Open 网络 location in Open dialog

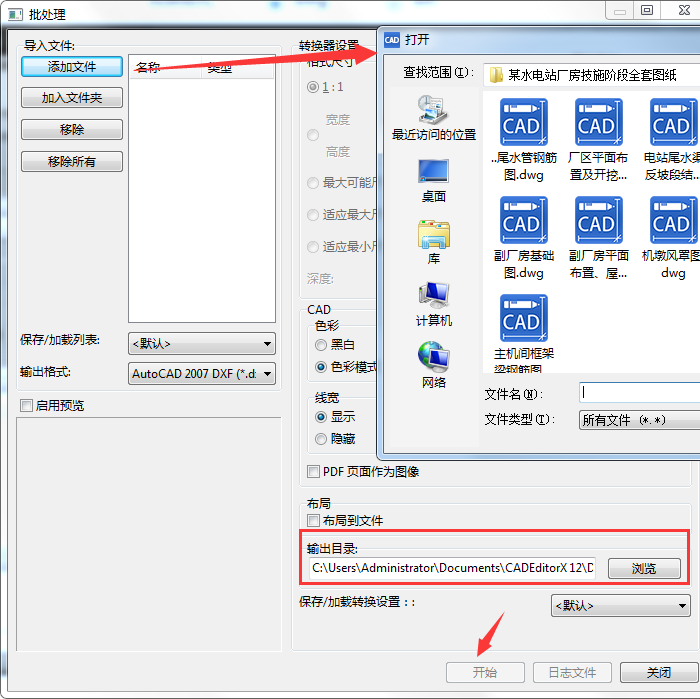click(x=433, y=365)
